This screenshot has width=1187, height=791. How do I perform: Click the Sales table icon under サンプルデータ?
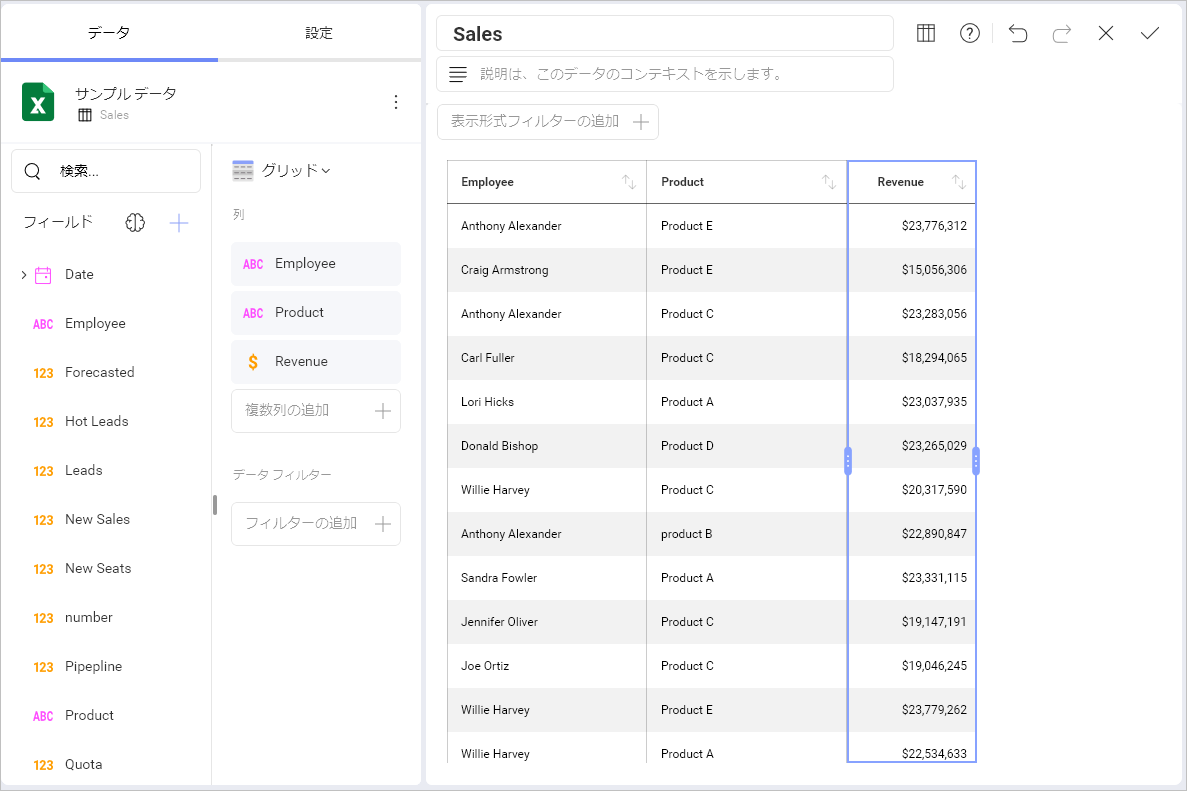click(x=85, y=115)
